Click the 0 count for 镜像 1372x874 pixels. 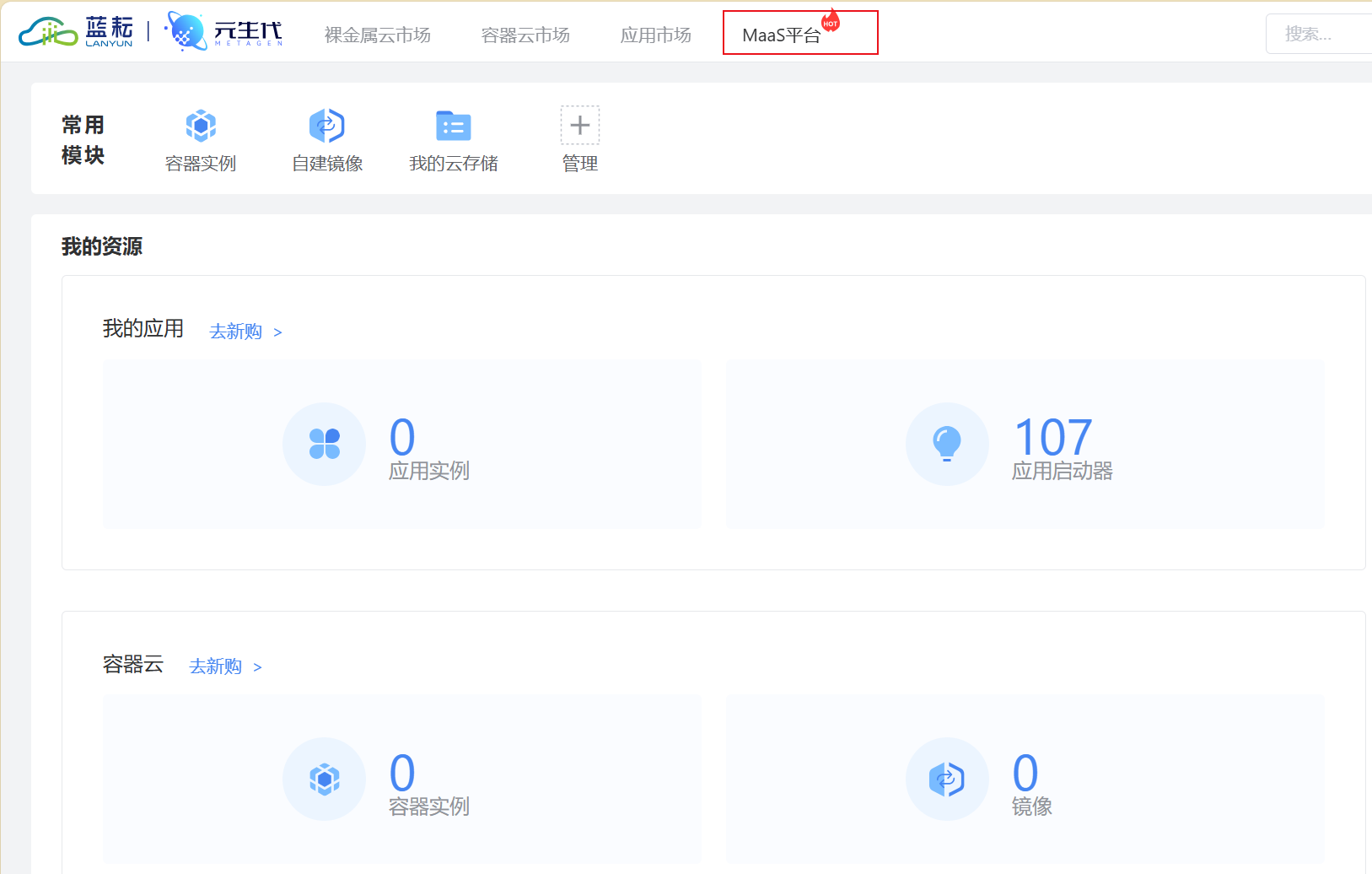point(1025,773)
